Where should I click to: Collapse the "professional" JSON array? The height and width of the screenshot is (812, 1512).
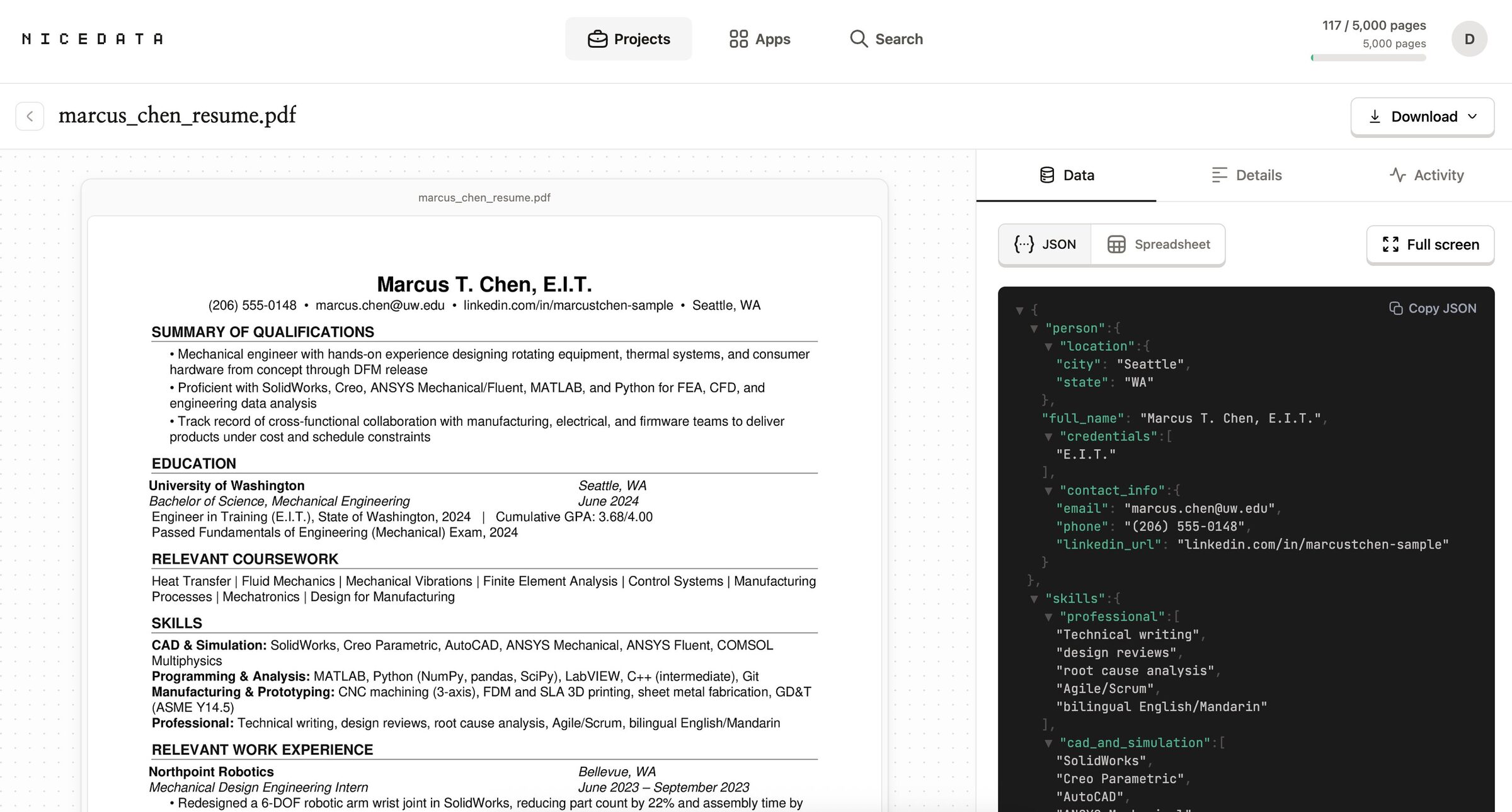pyautogui.click(x=1048, y=617)
